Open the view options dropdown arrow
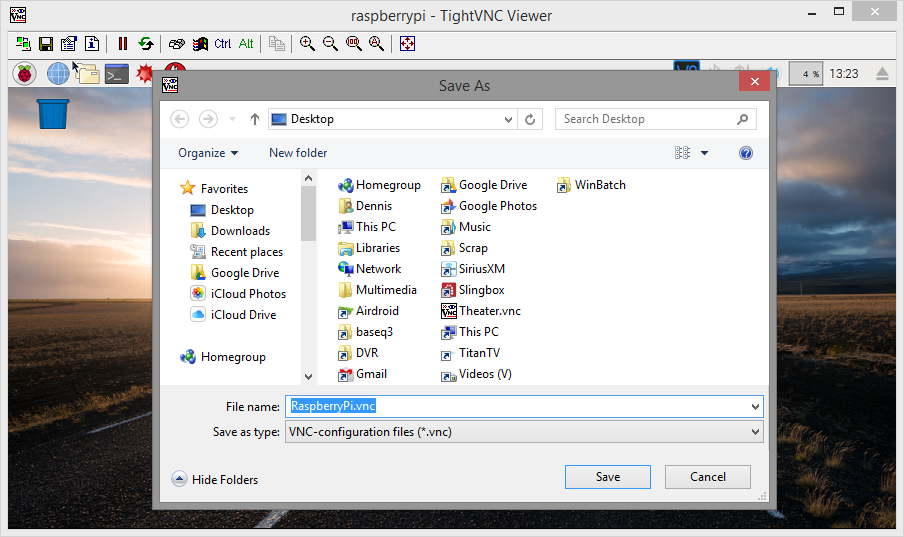This screenshot has width=904, height=537. (x=705, y=153)
